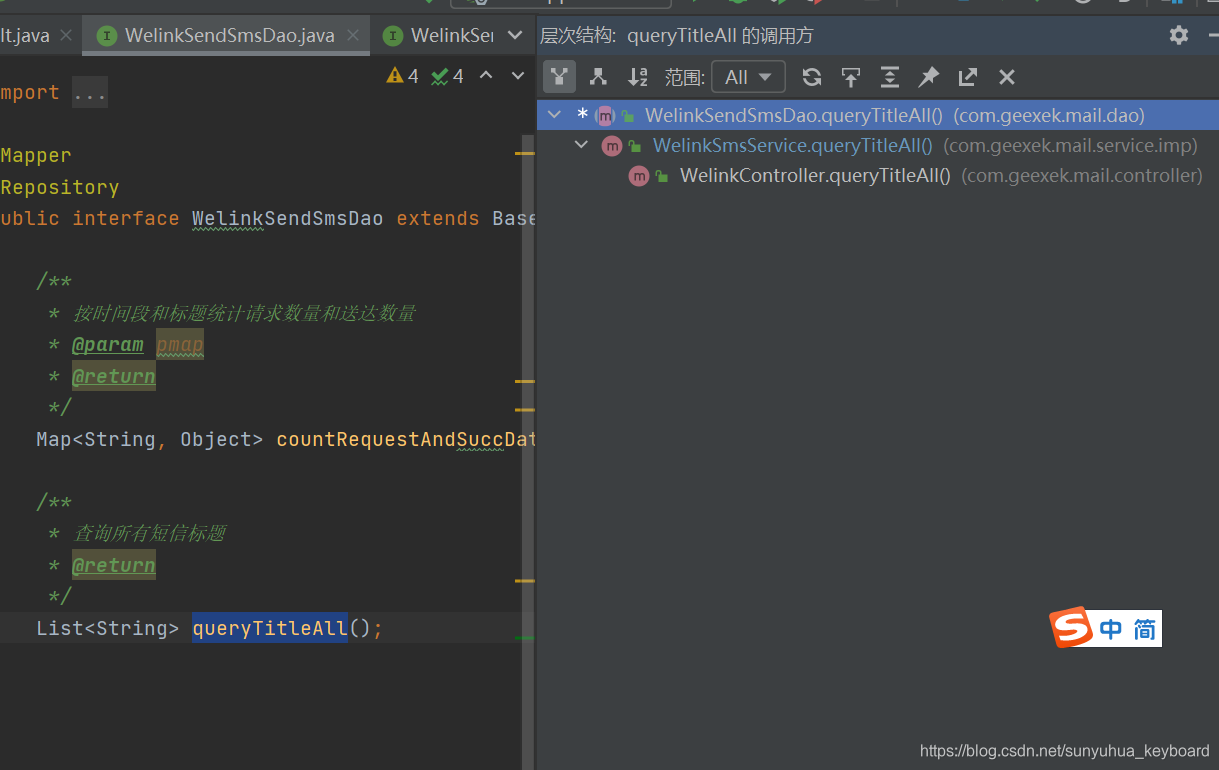Close the WelinkSendSmsDao.java tab
1219x770 pixels.
tap(353, 36)
